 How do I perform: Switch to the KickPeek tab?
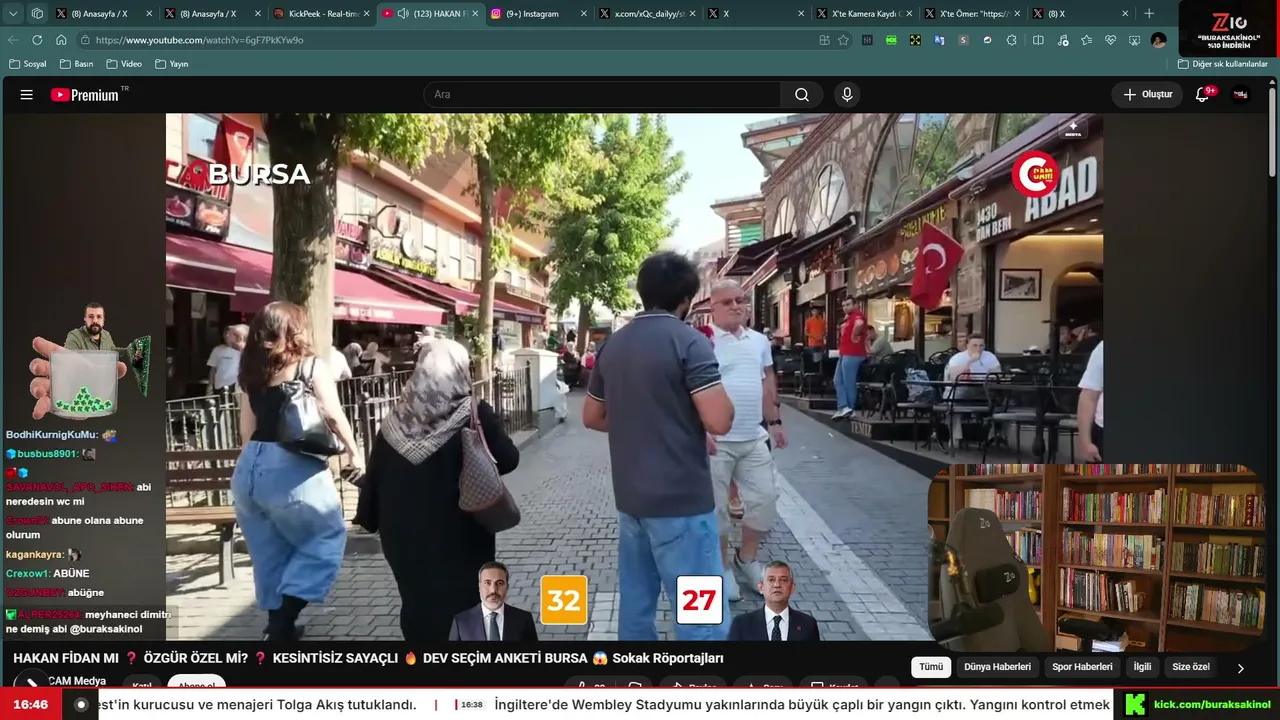(x=320, y=14)
